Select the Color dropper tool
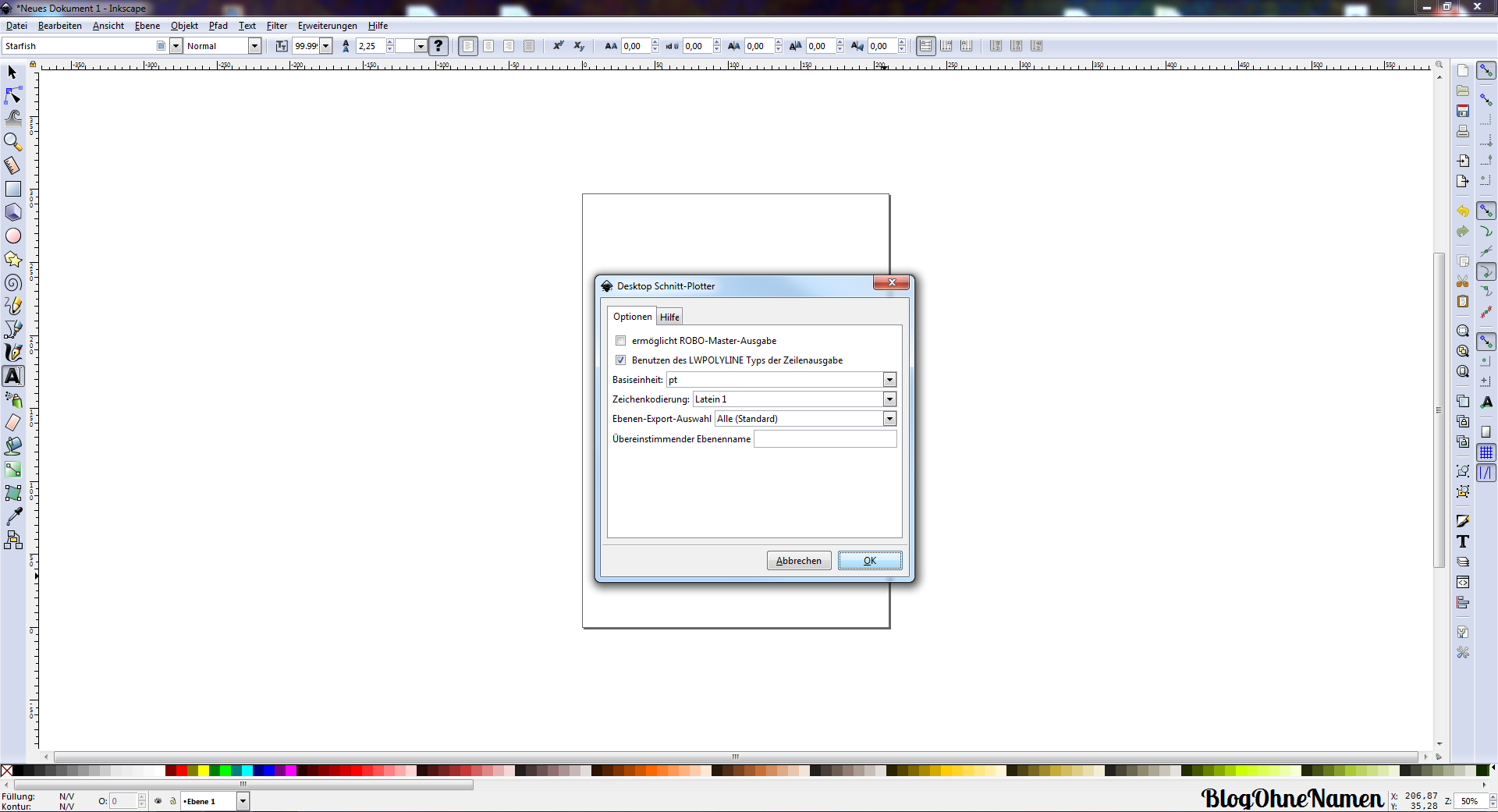The width and height of the screenshot is (1498, 812). (x=13, y=516)
